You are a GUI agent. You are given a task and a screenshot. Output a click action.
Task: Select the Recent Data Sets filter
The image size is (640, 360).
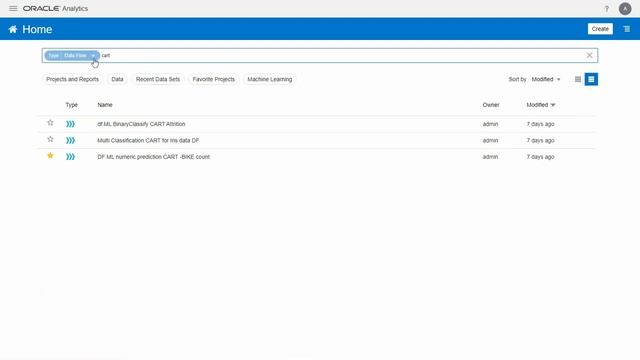(x=158, y=79)
